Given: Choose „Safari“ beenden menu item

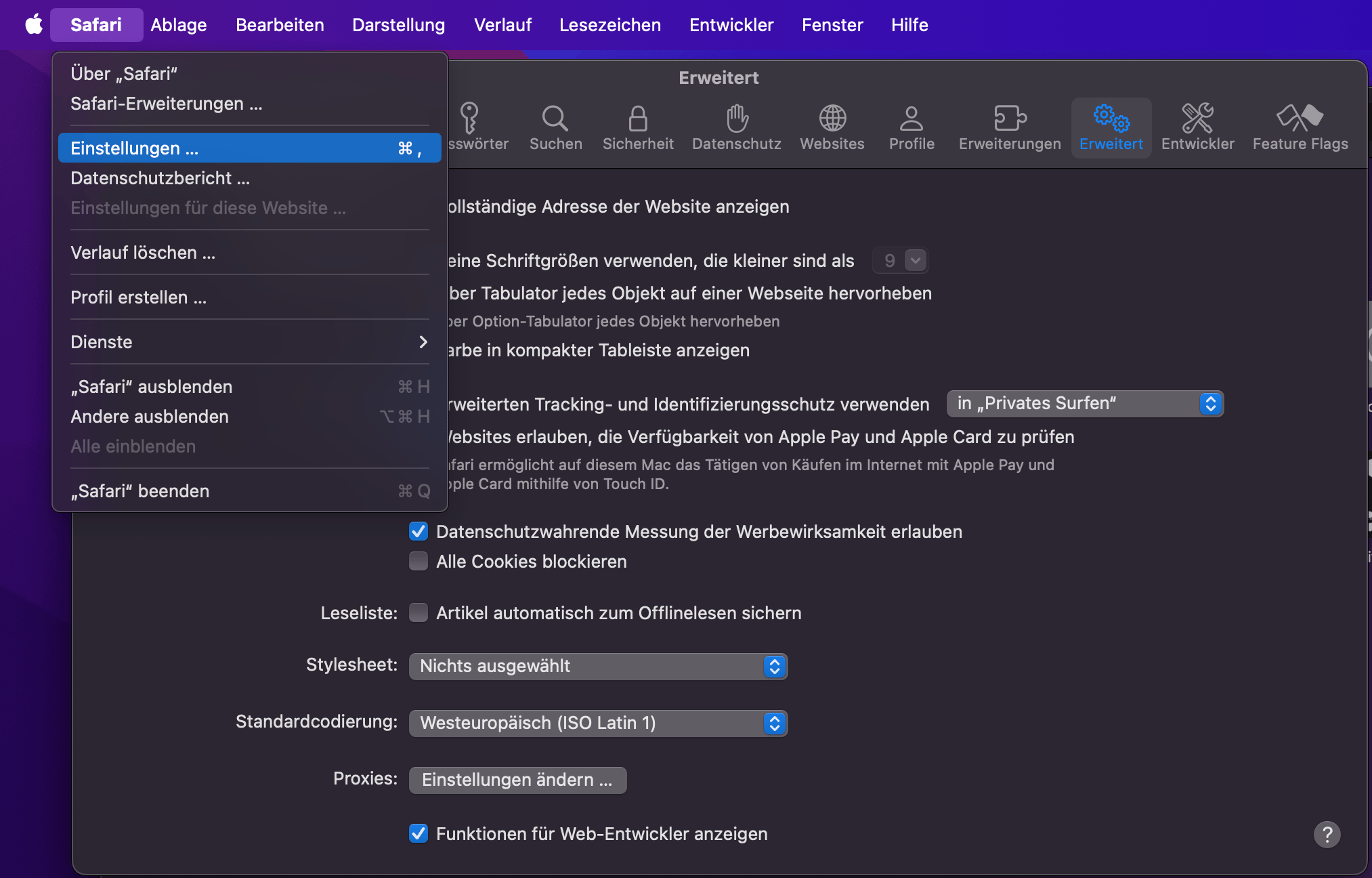Looking at the screenshot, I should (x=249, y=491).
